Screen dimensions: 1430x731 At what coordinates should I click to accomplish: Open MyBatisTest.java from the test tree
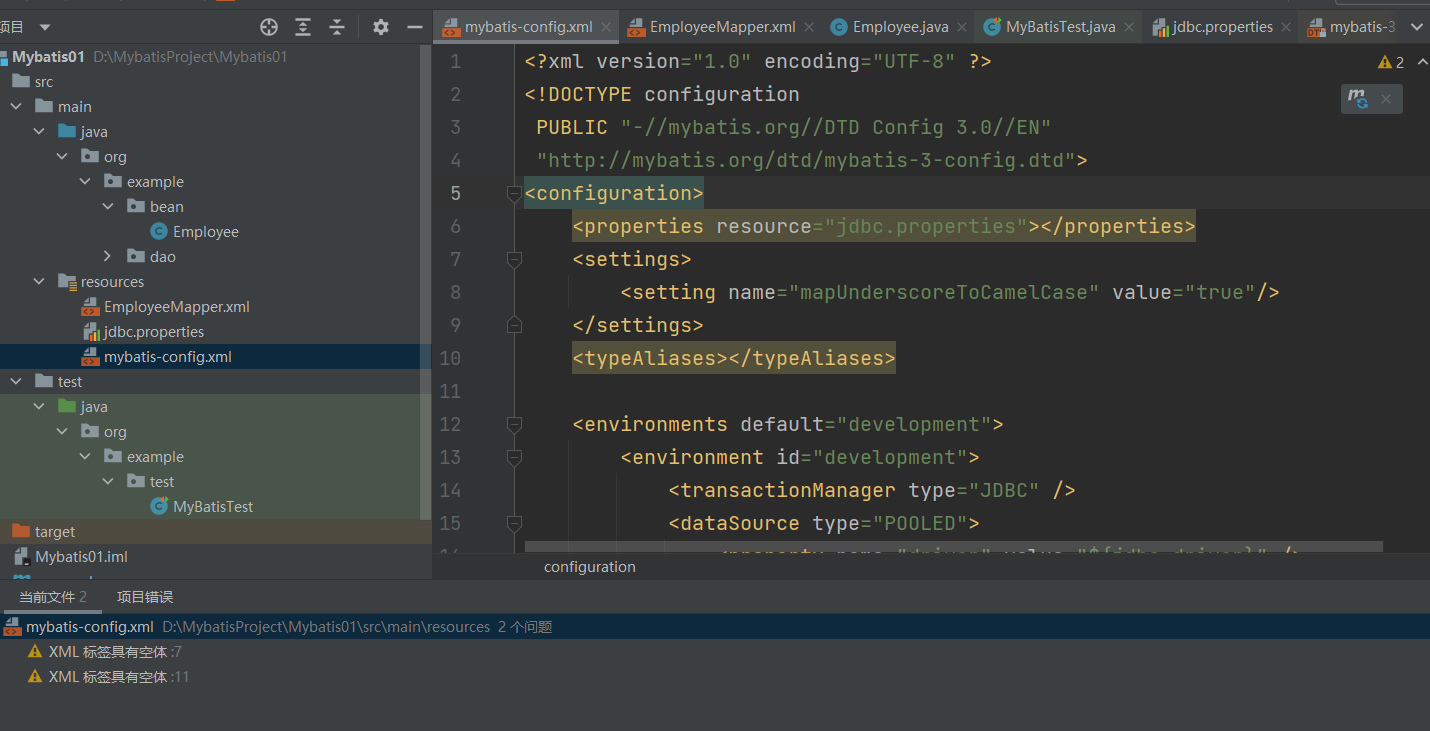pyautogui.click(x=212, y=506)
